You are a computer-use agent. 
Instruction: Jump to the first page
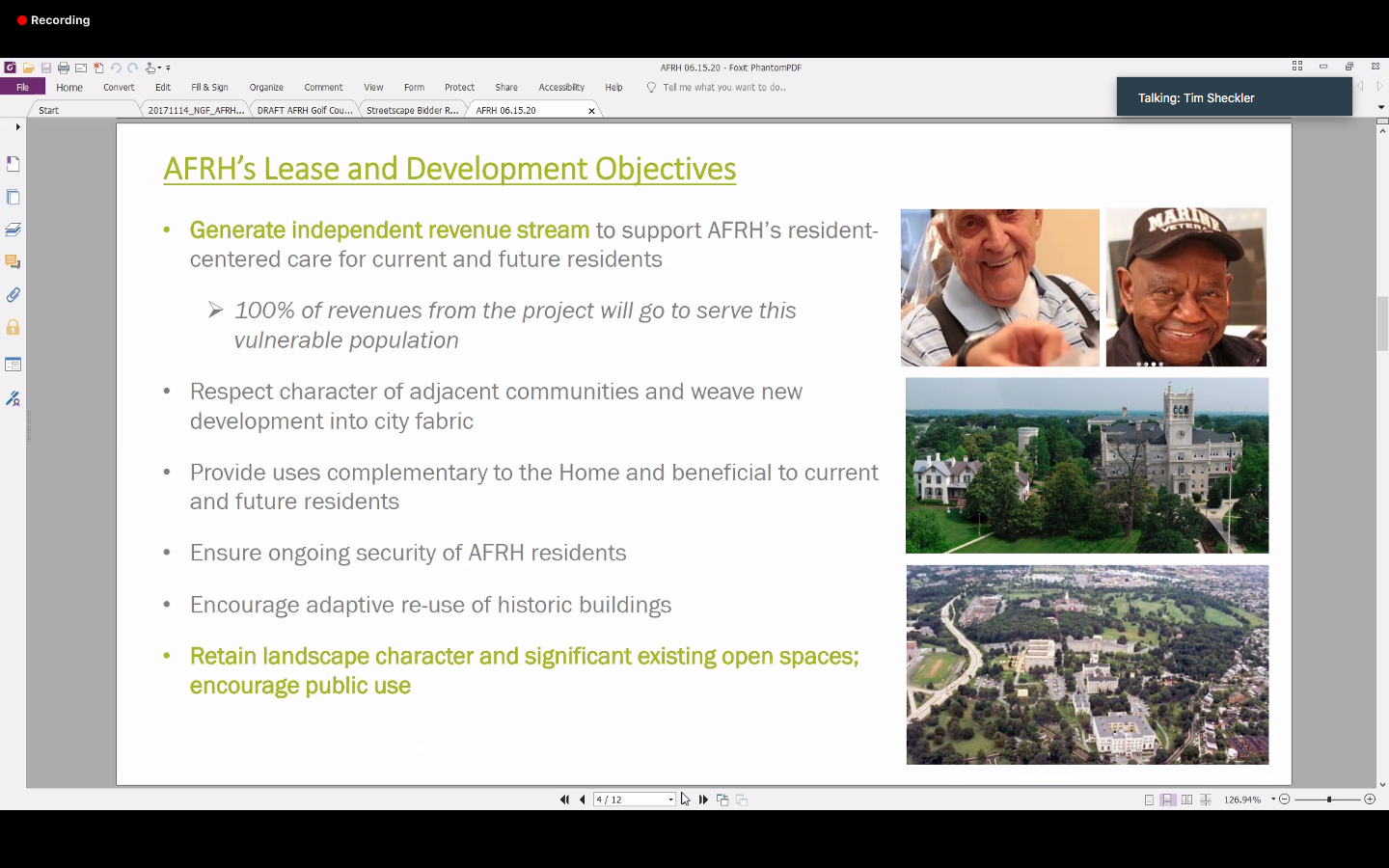pos(564,800)
